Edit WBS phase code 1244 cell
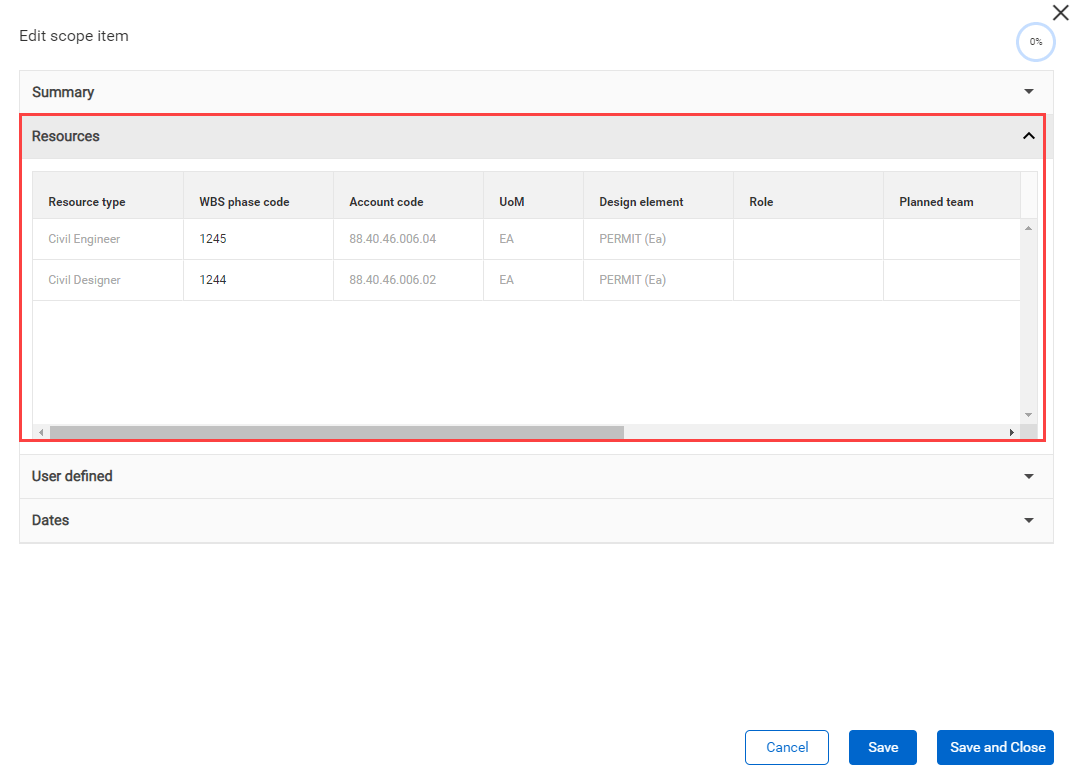The image size is (1072, 772). [258, 280]
